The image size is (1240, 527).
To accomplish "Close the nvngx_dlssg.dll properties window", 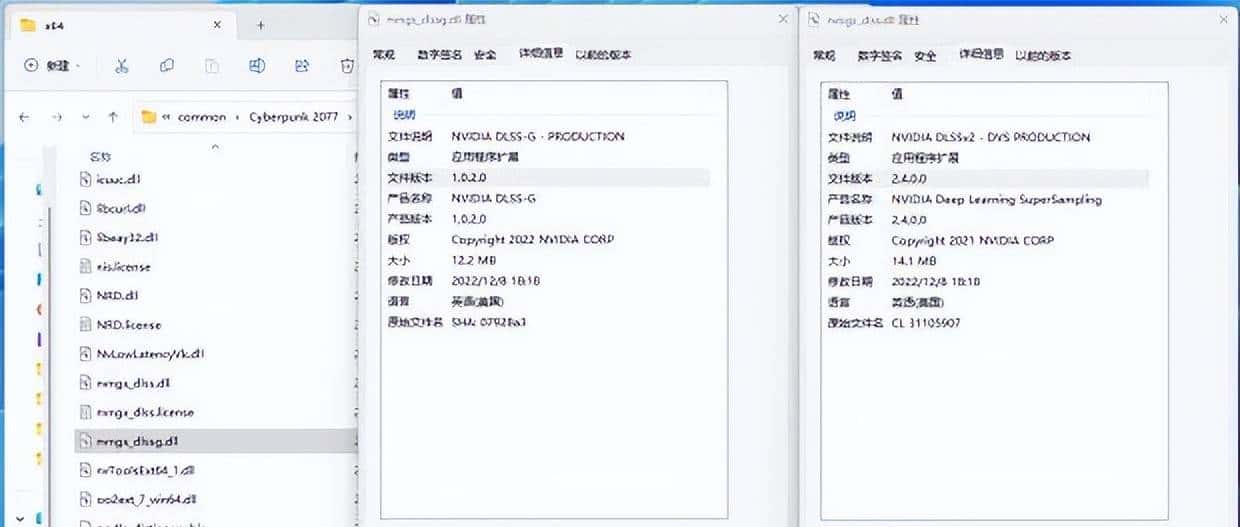I will click(783, 18).
